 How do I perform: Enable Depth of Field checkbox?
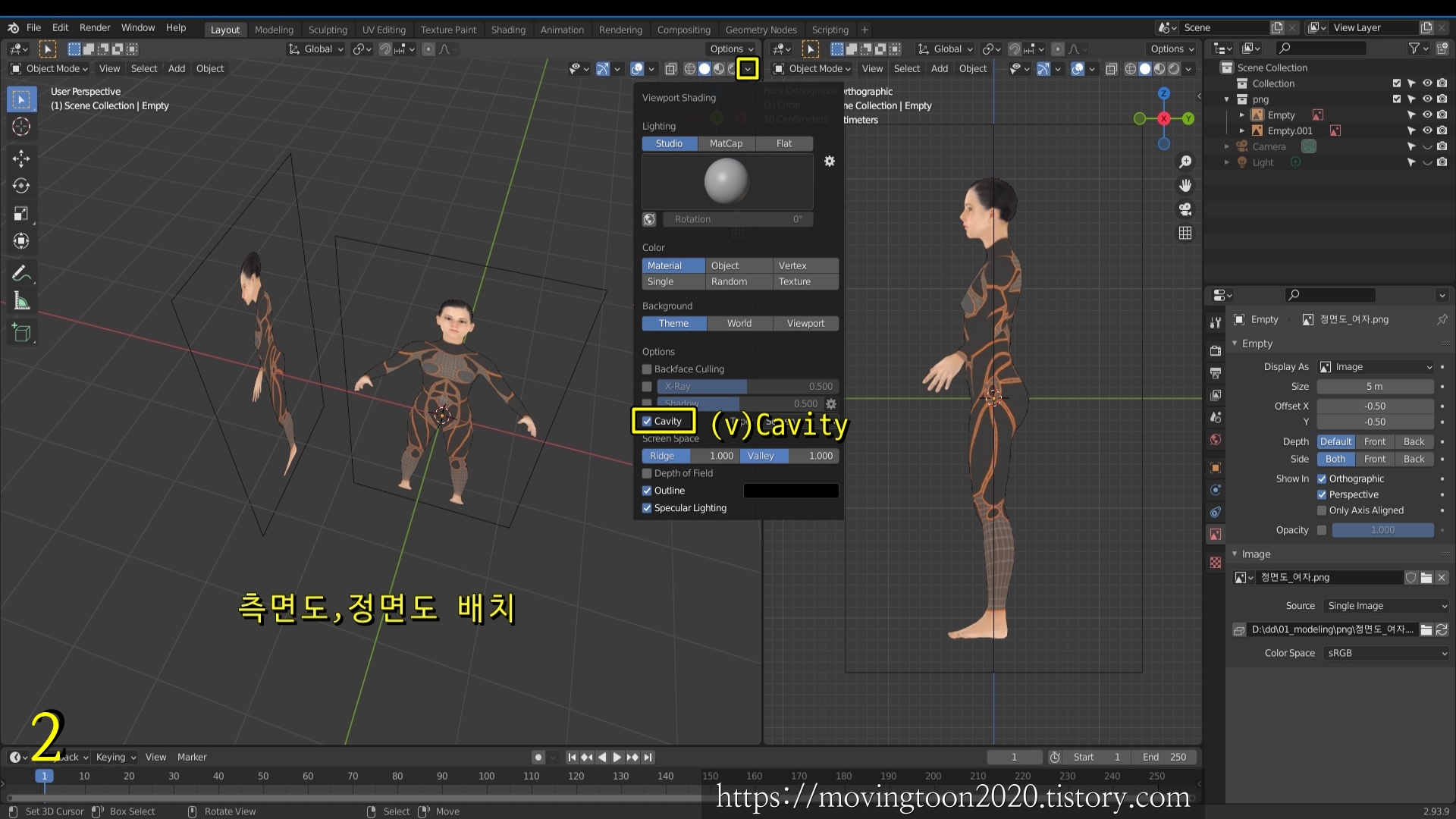(647, 473)
